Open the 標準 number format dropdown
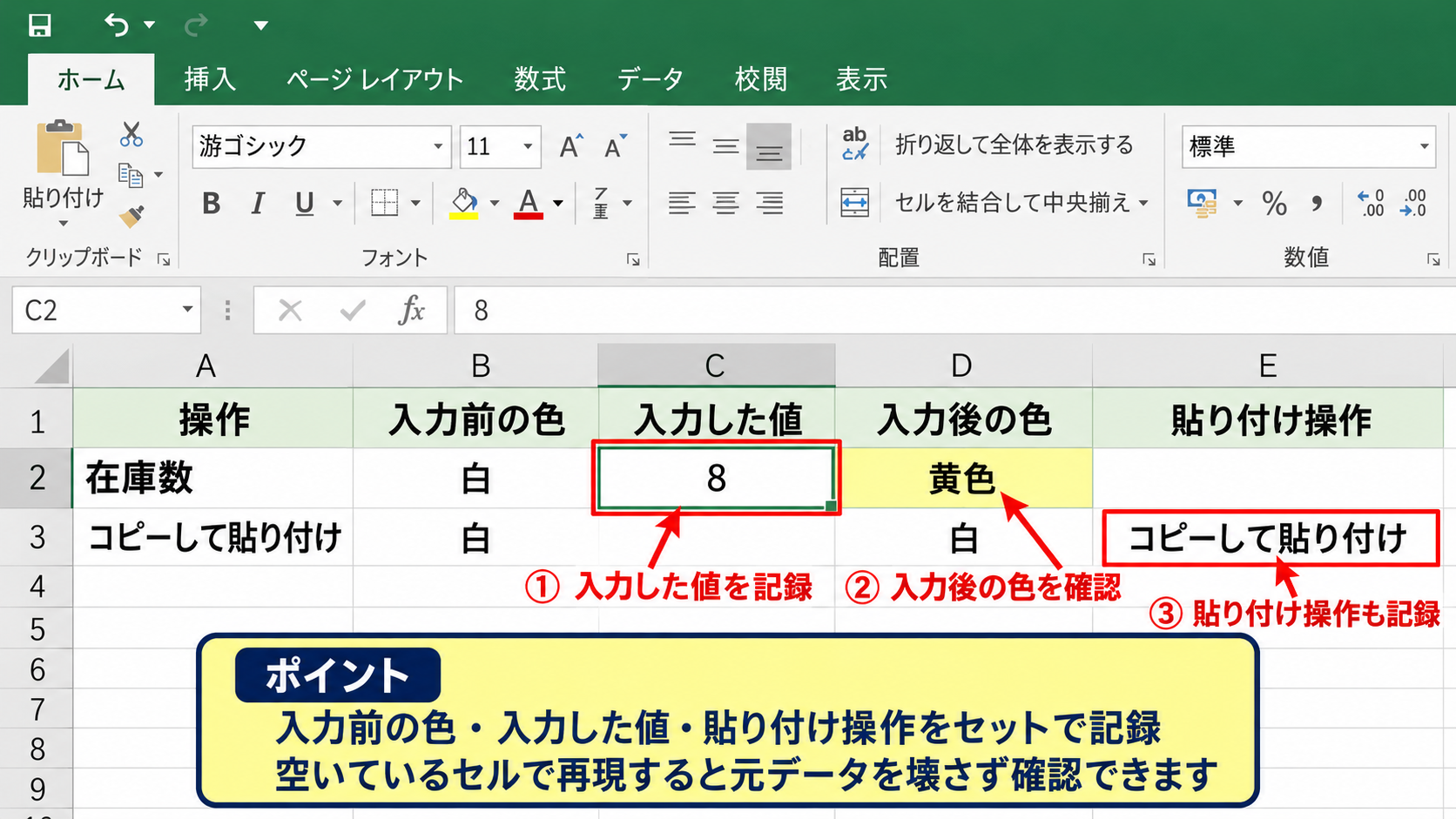This screenshot has width=1456, height=819. point(1424,146)
